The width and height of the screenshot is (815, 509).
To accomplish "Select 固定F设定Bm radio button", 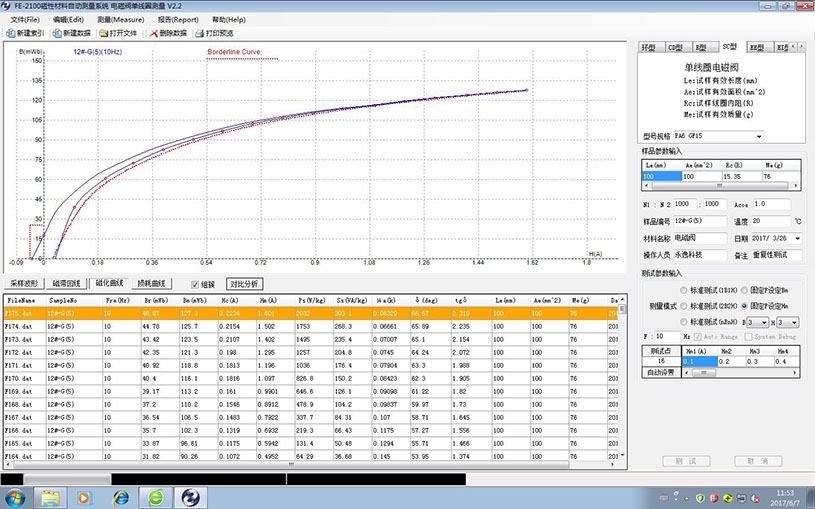I will click(744, 290).
